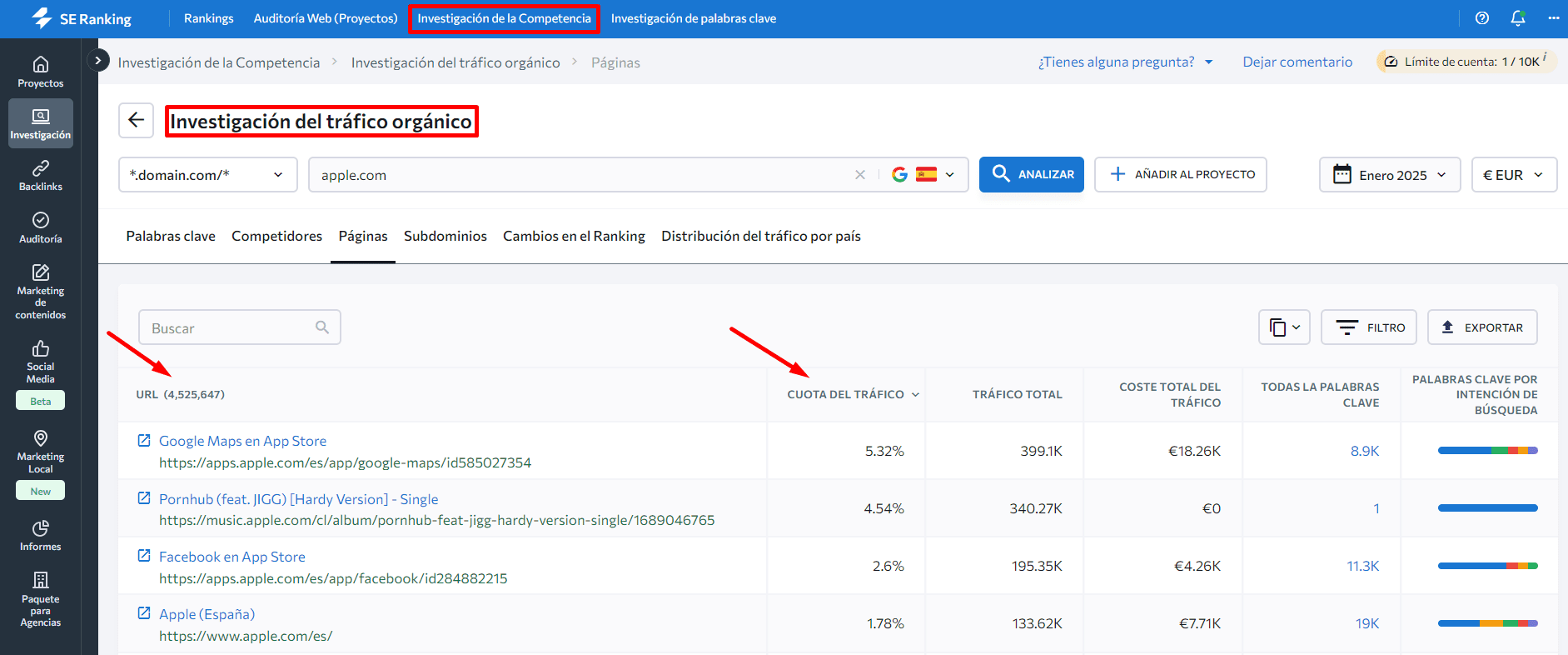Screen dimensions: 1568x655
Task: Open Facebook en App Store link
Action: coord(232,557)
